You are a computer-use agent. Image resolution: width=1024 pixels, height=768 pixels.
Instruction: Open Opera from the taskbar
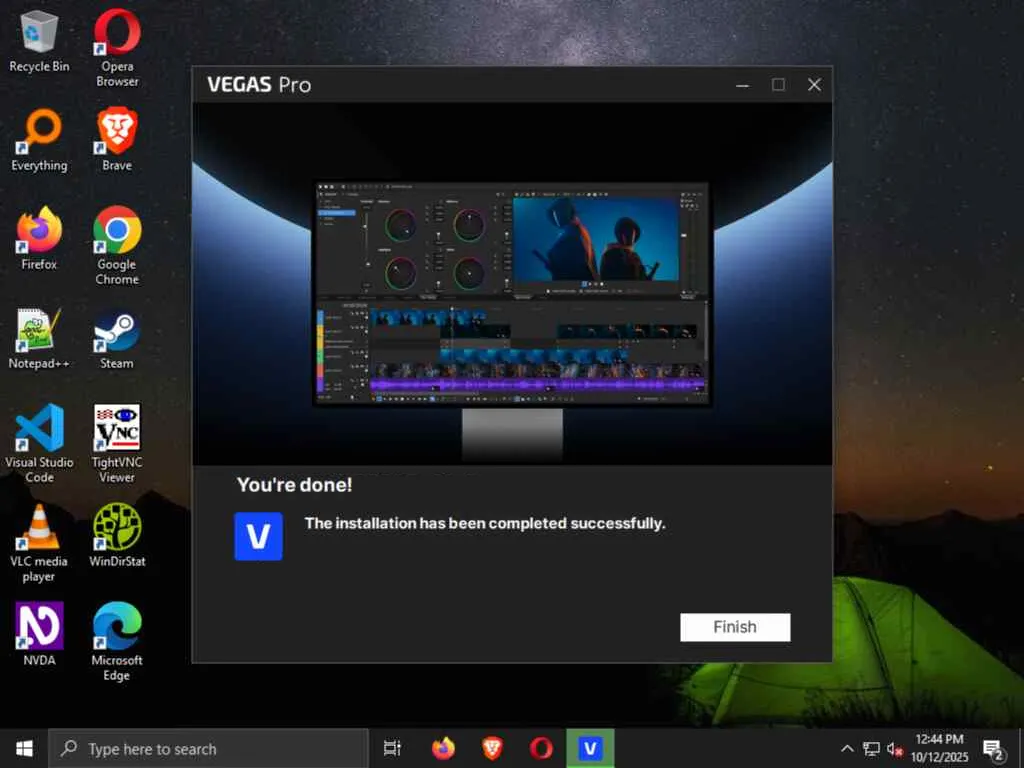pos(541,748)
